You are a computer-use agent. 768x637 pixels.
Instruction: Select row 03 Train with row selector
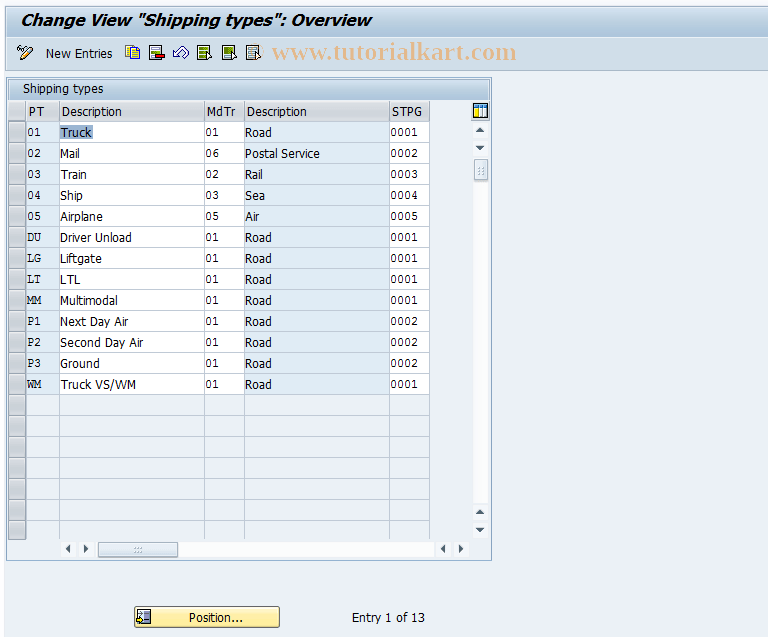tap(17, 174)
